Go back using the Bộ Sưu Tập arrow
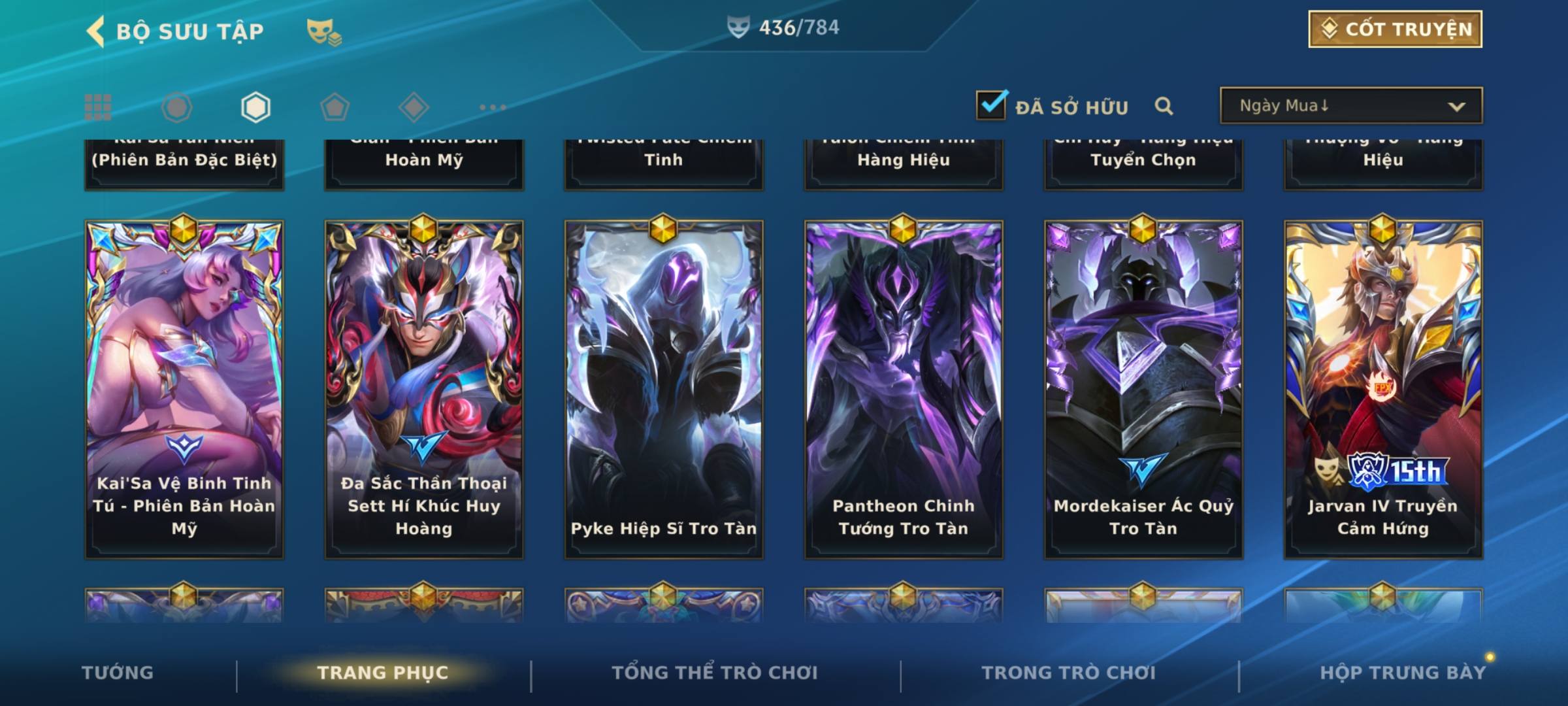 (95, 31)
